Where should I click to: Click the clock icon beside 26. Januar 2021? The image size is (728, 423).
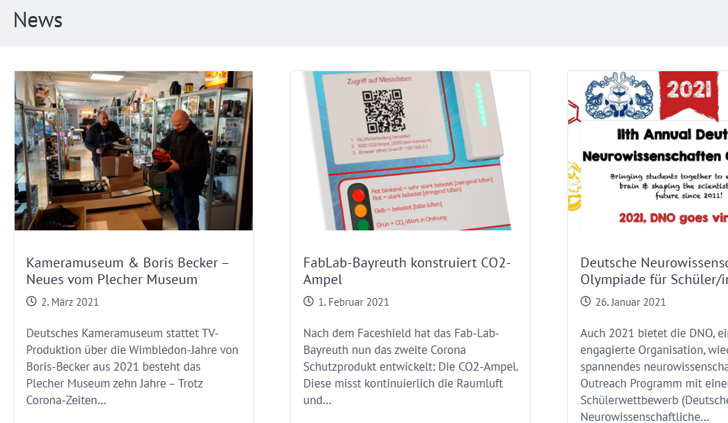[585, 301]
